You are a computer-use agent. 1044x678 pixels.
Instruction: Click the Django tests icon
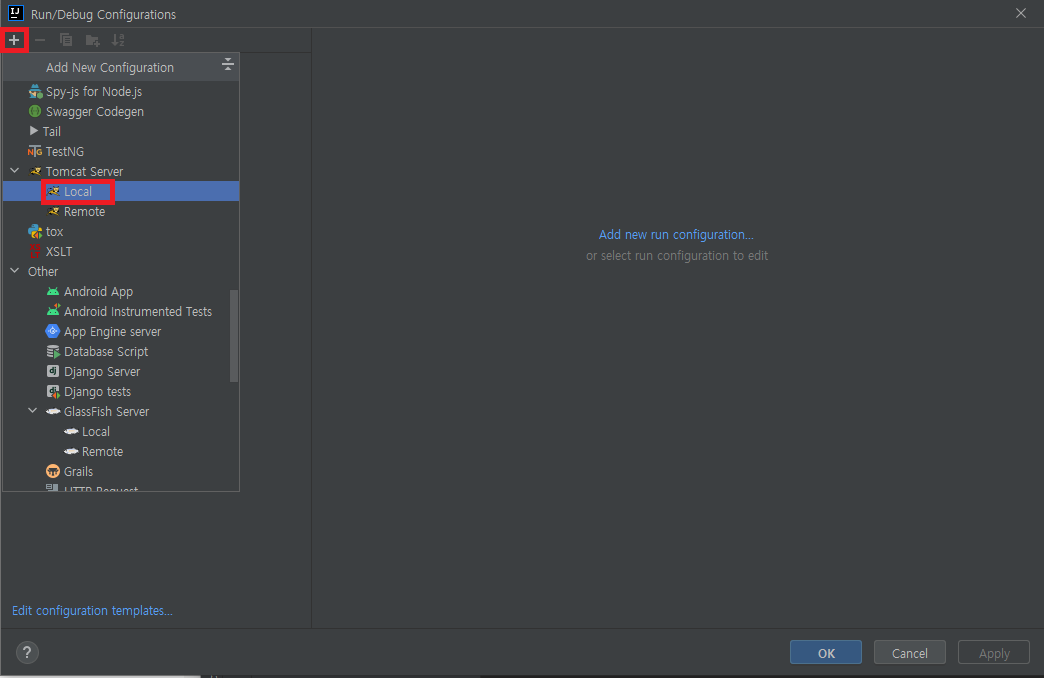(53, 392)
